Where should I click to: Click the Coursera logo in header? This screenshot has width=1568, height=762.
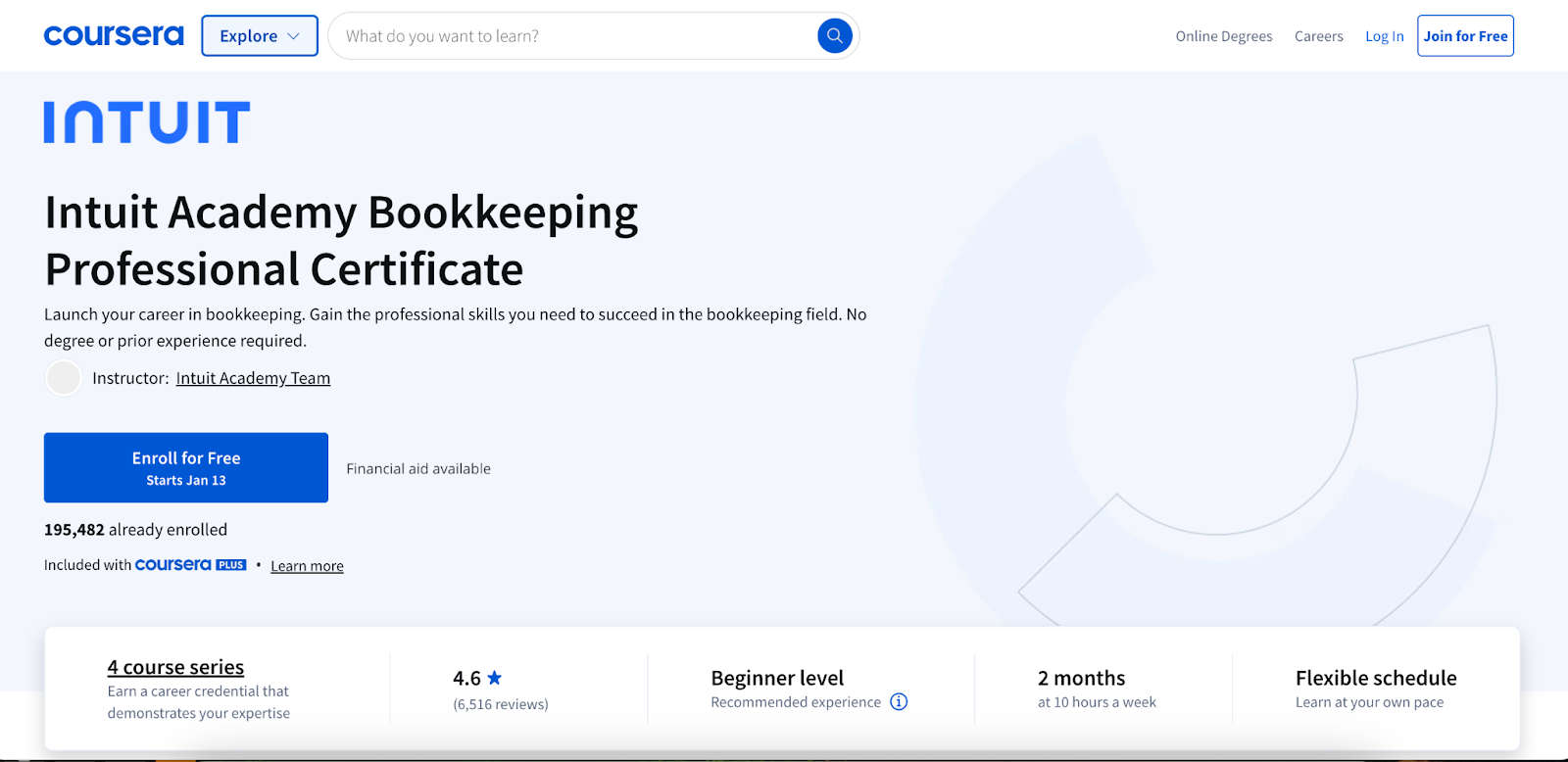pyautogui.click(x=114, y=36)
